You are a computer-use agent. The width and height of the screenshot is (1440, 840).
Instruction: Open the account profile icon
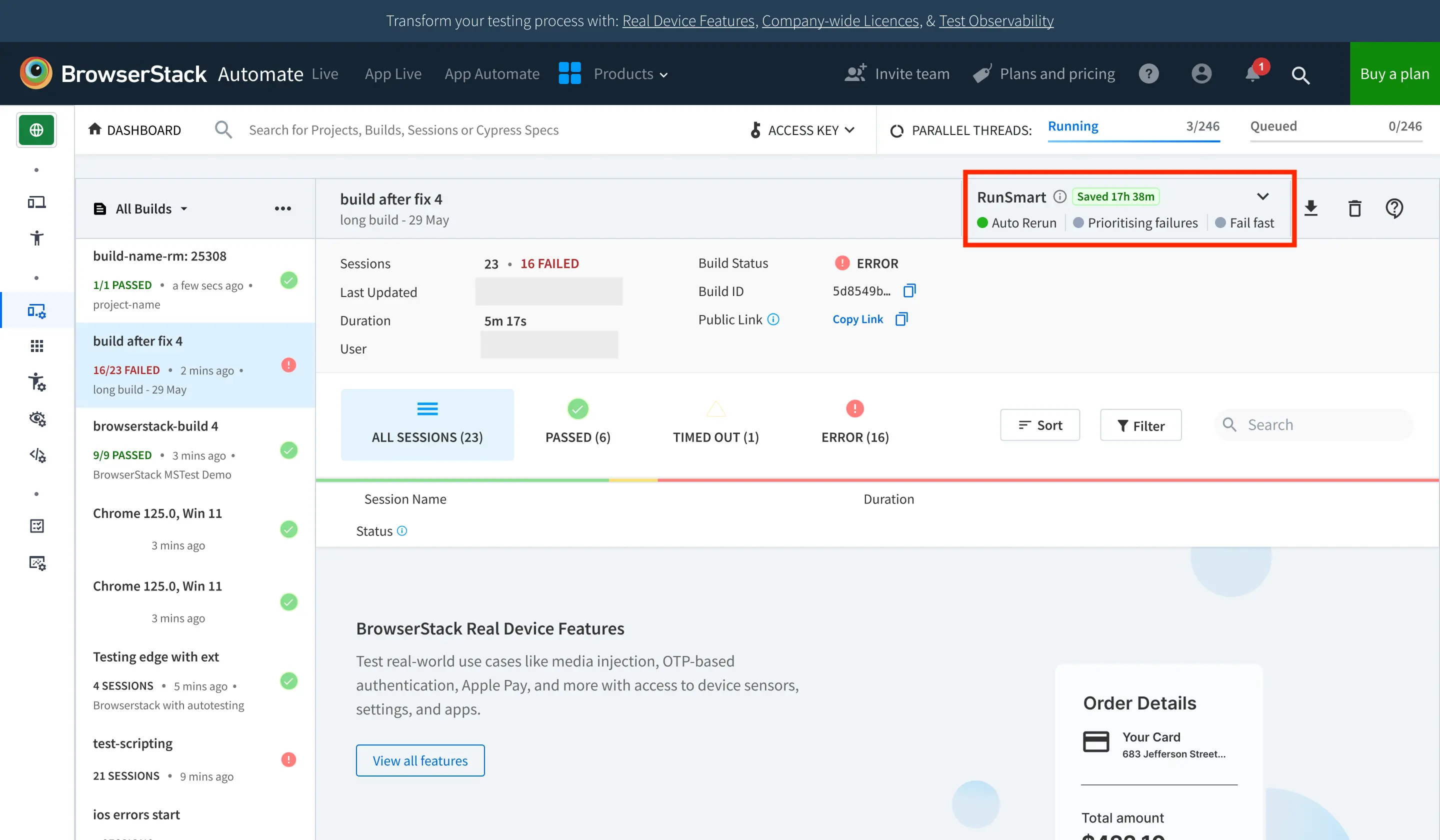[1201, 74]
